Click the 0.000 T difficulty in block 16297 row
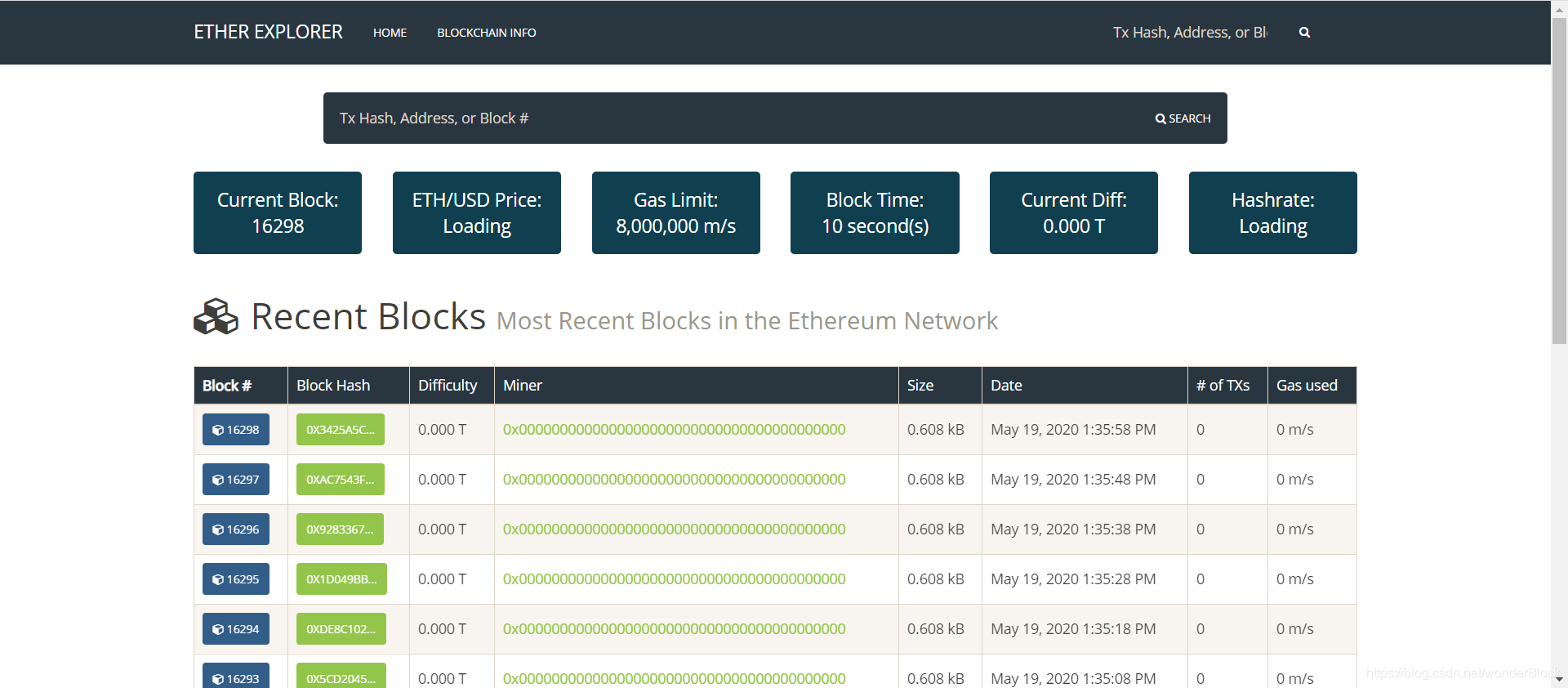This screenshot has width=1568, height=688. click(x=443, y=480)
